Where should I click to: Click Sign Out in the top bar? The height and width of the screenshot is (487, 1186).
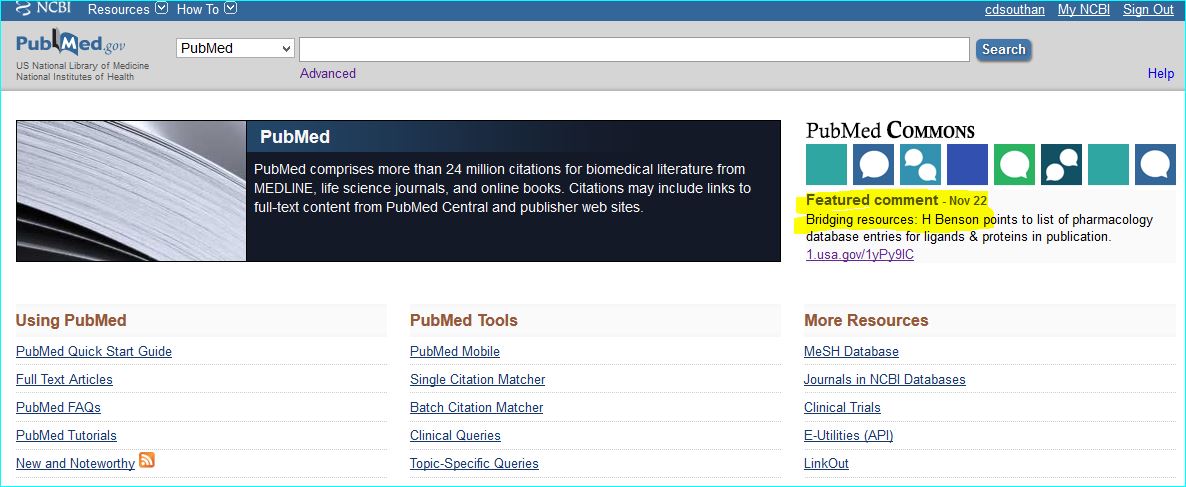click(x=1147, y=10)
